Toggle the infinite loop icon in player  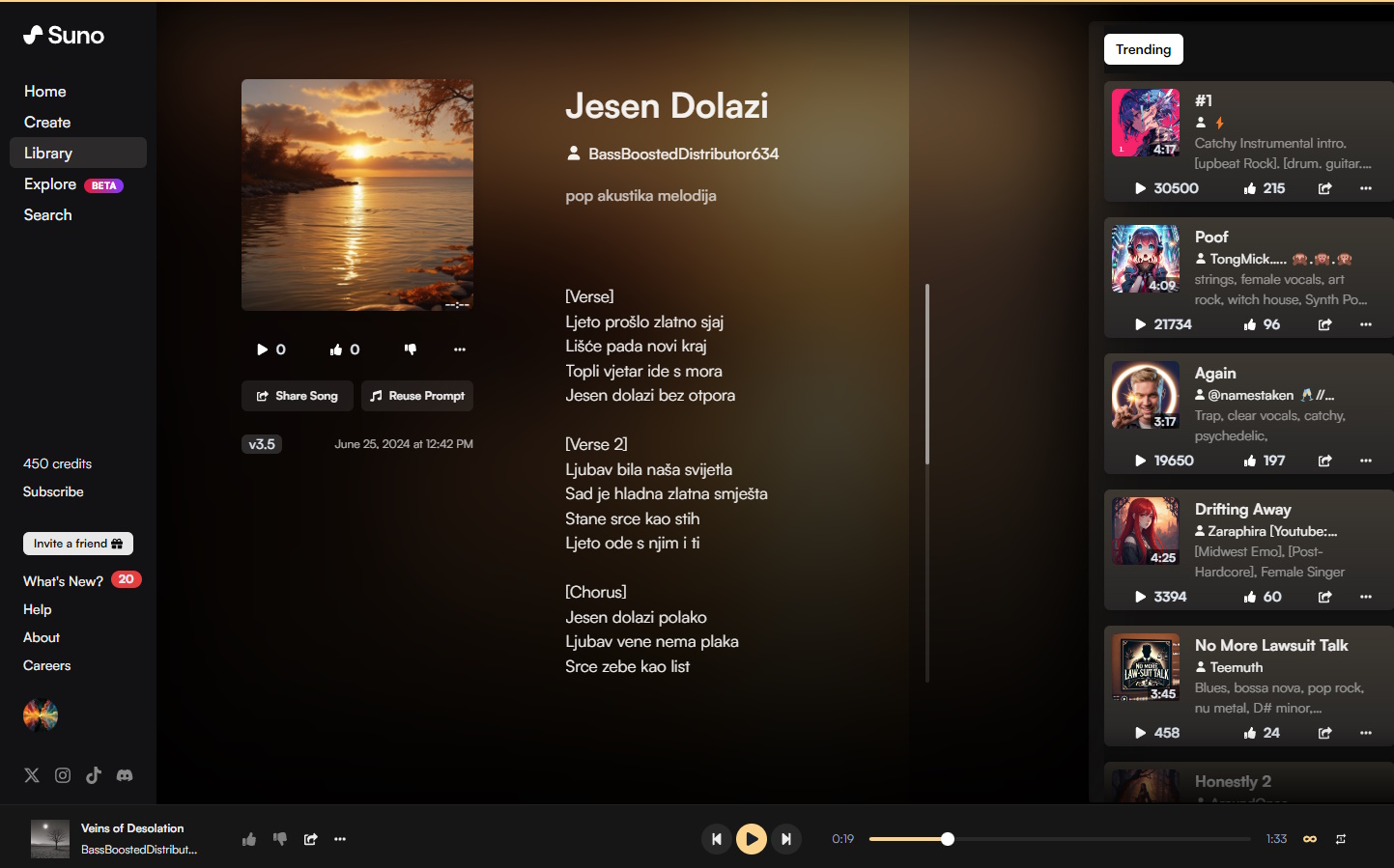(1310, 839)
